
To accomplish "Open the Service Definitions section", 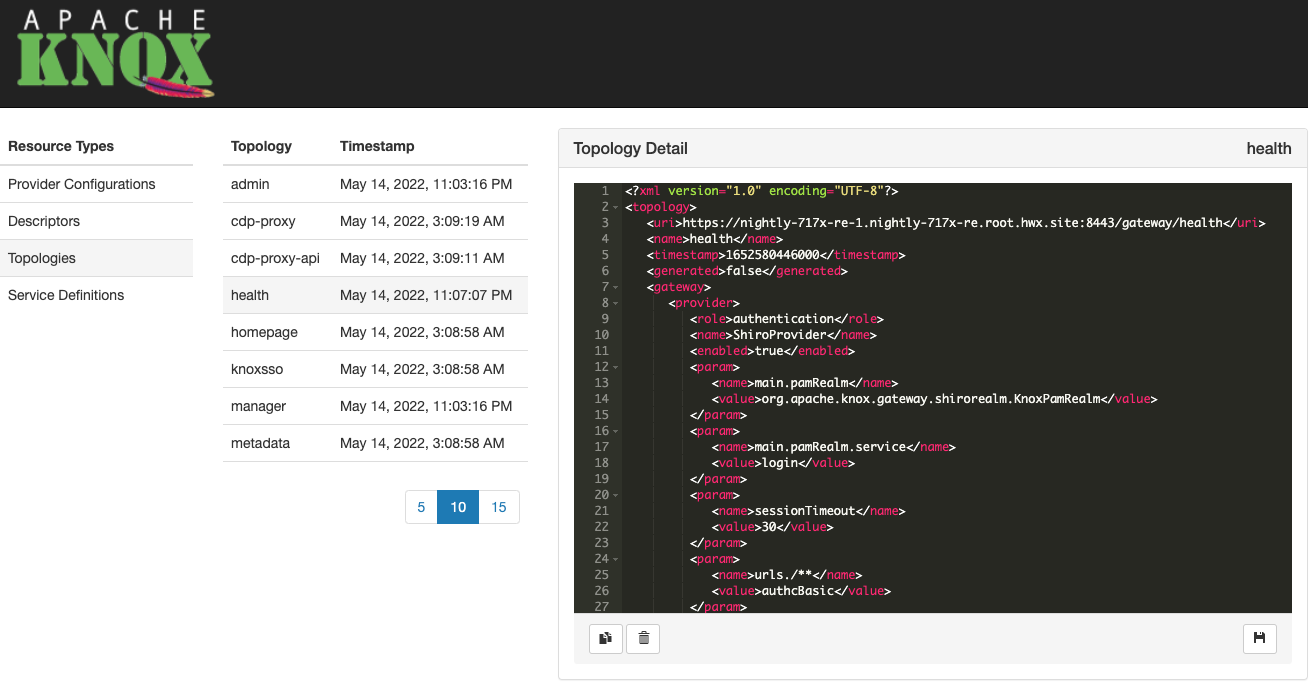I will (x=66, y=295).
